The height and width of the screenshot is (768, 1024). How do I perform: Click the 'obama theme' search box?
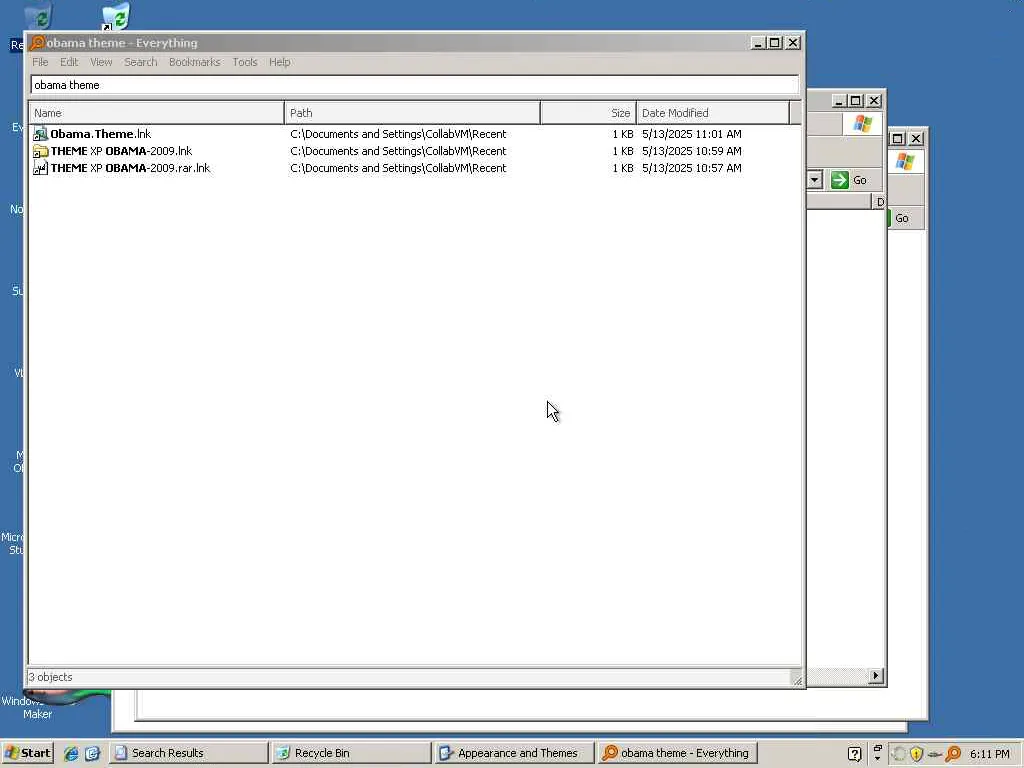(414, 85)
